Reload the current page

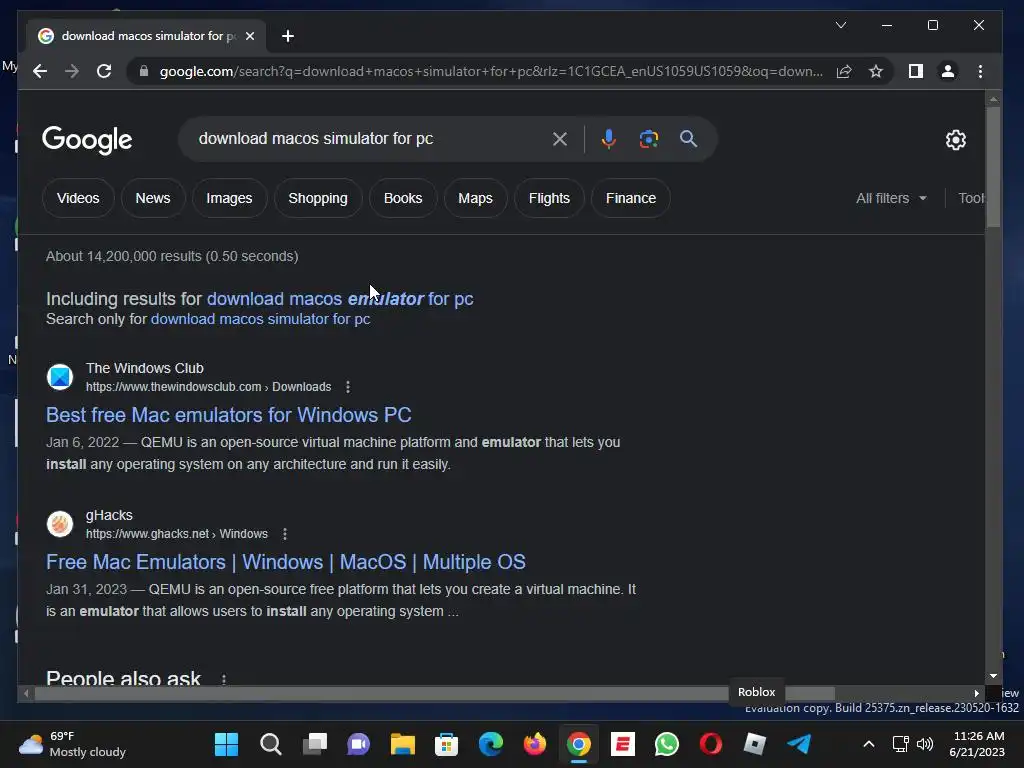[104, 71]
